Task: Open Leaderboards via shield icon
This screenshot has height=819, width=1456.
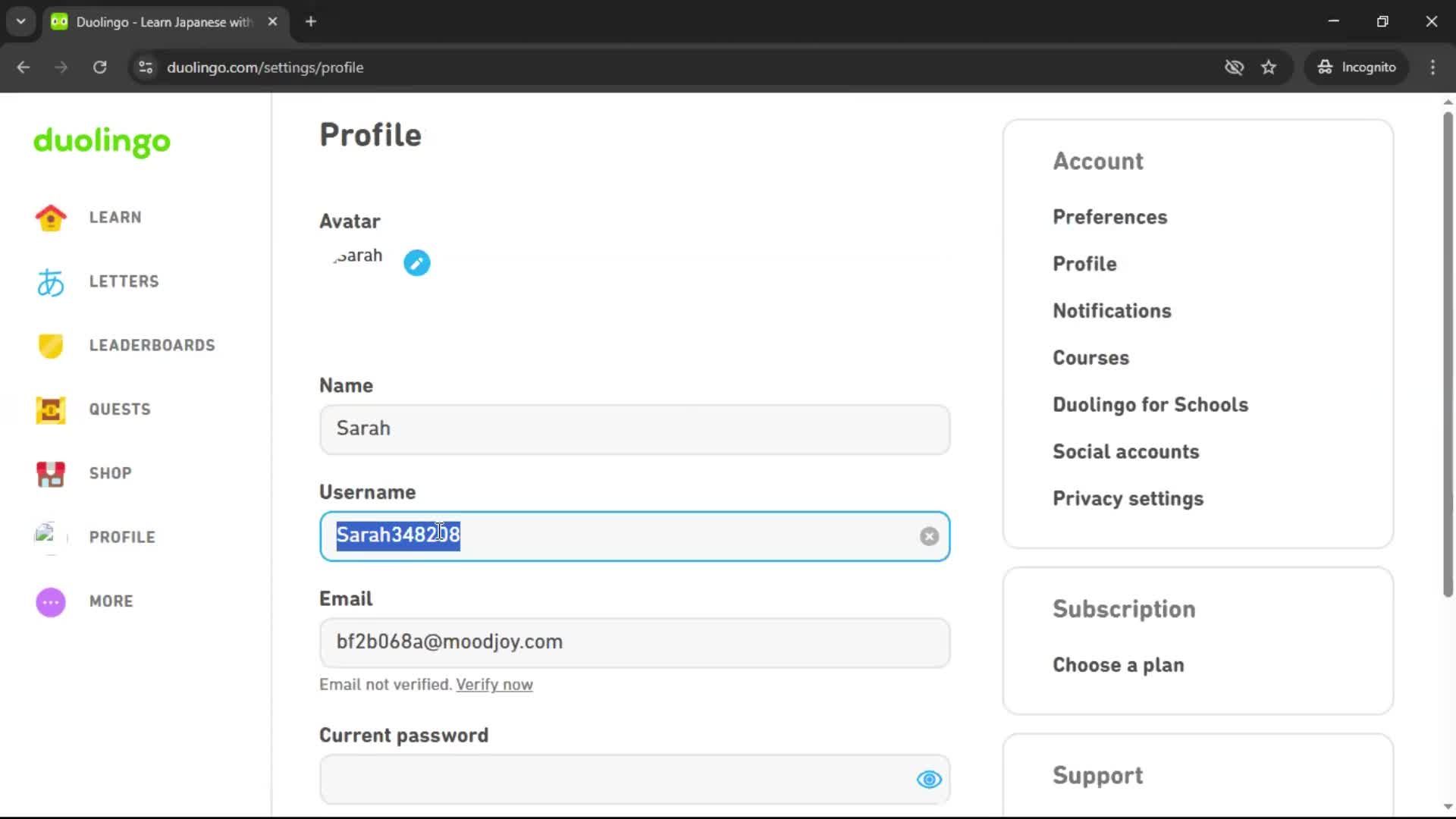Action: pos(50,346)
